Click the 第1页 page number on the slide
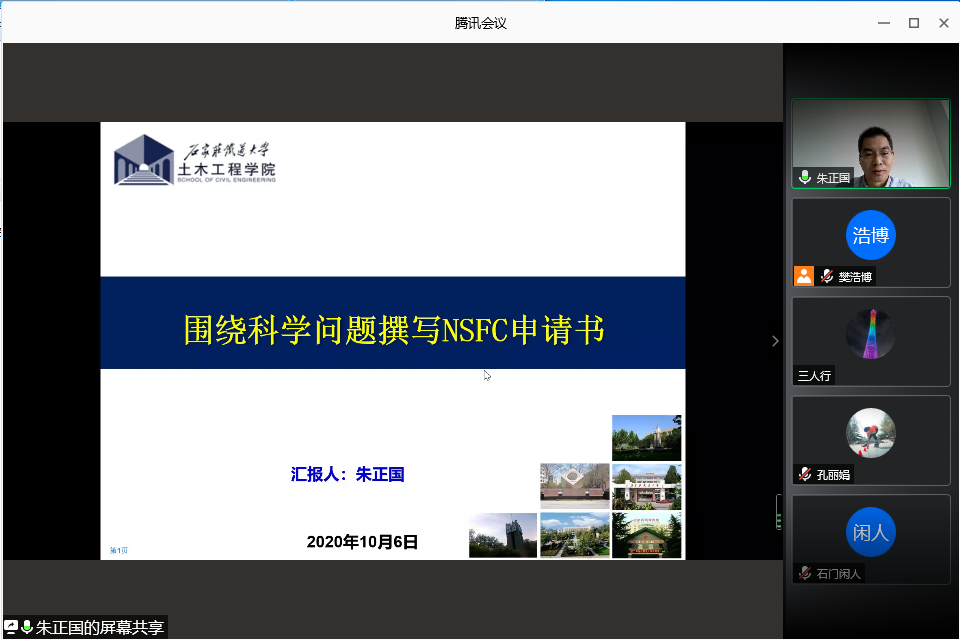This screenshot has height=640, width=960. 119,550
